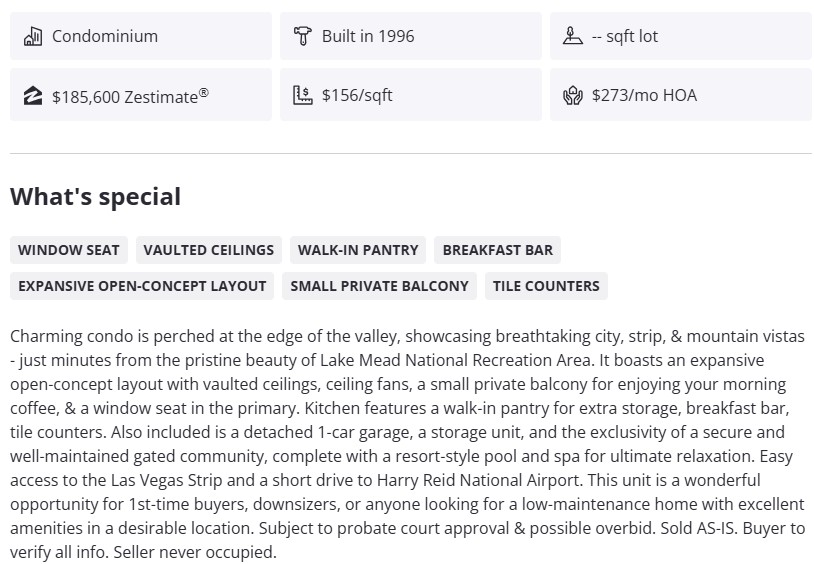Click the BREAKFAST BAR tag
Viewport: 814px width, 564px height.
coord(497,250)
